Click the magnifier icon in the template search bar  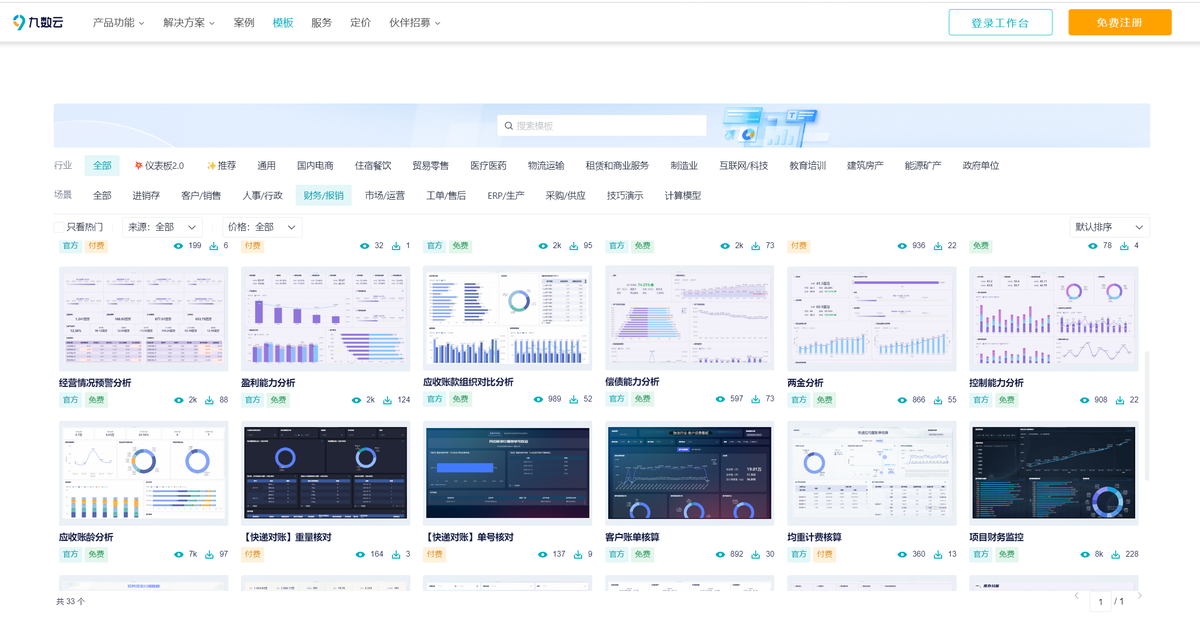coord(511,125)
